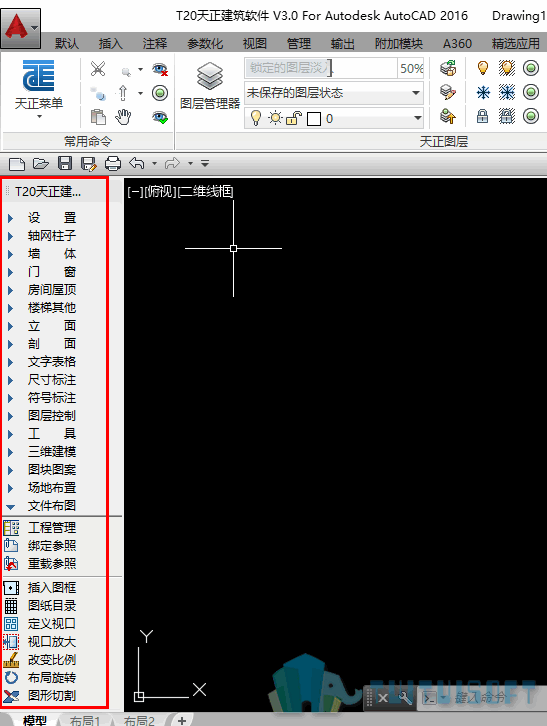Click the 锁定的图层淡入 fade slider
Image resolution: width=547 pixels, height=726 pixels.
click(321, 68)
